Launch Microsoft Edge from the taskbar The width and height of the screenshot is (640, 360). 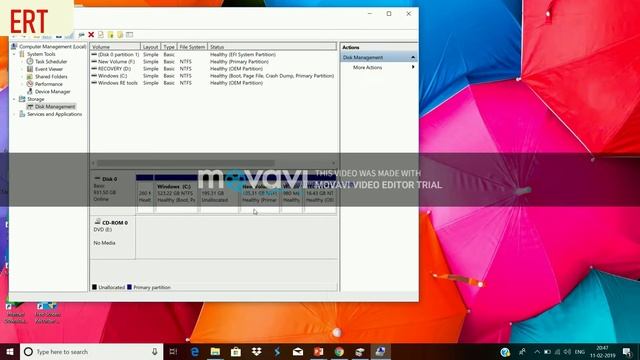click(195, 352)
